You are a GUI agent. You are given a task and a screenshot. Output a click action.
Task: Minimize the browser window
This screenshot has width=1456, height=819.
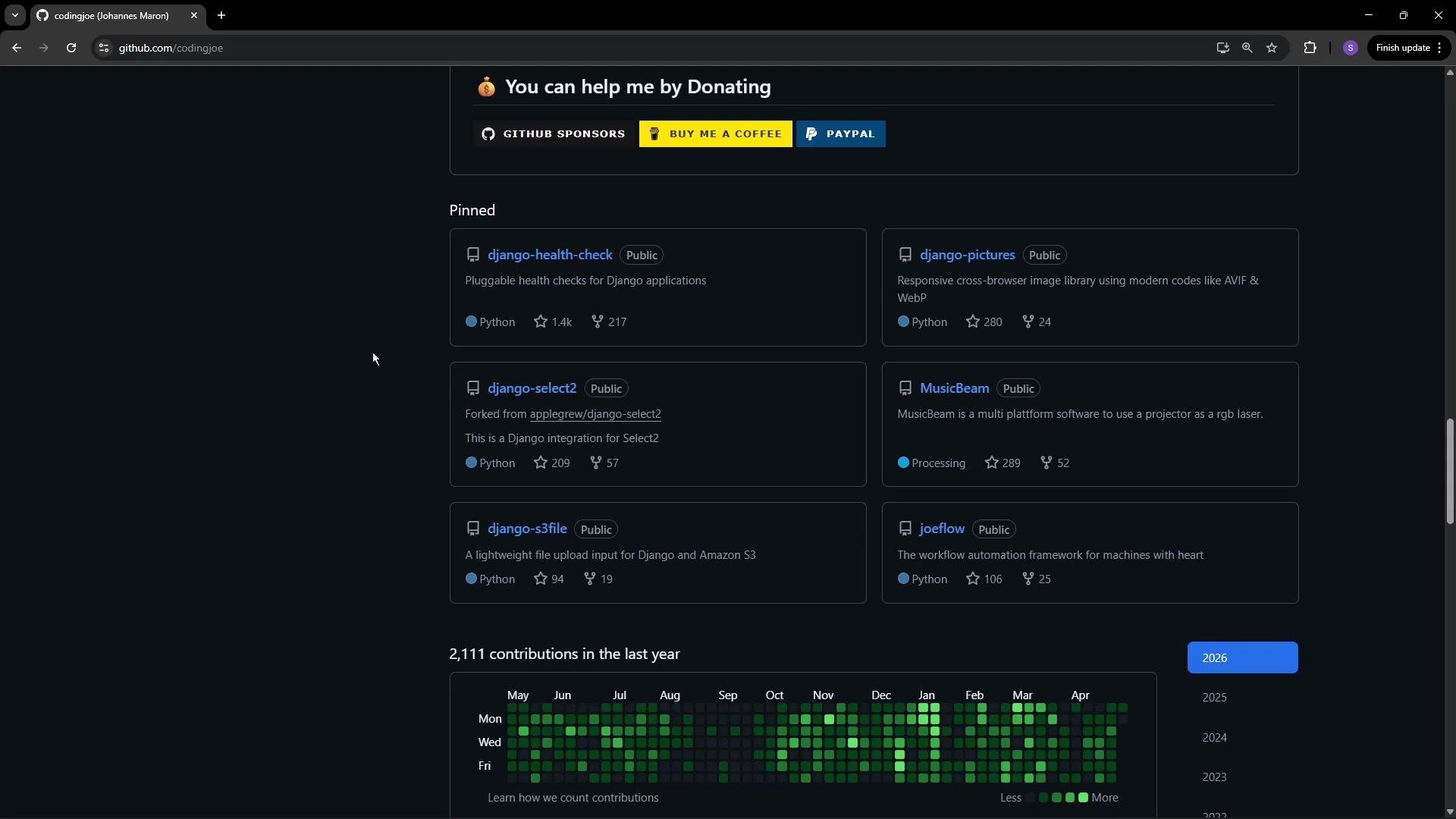1368,15
